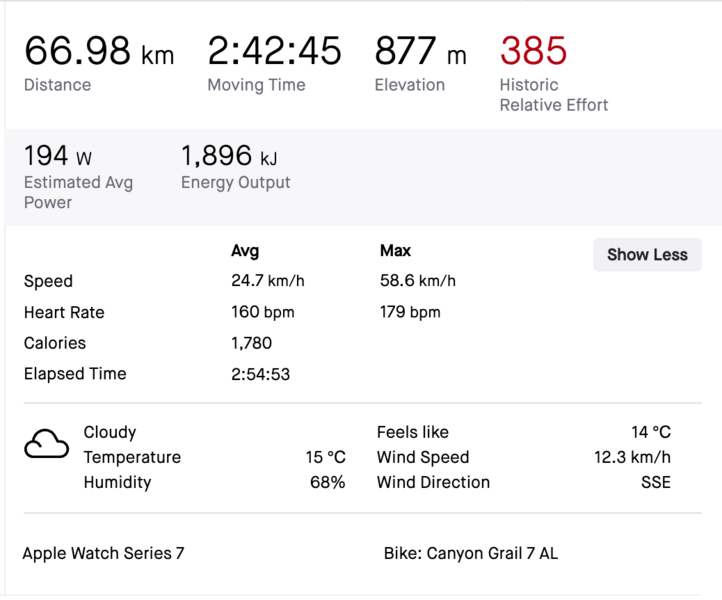Click the Bike: Canyon Grail 7 AL text

pos(470,553)
